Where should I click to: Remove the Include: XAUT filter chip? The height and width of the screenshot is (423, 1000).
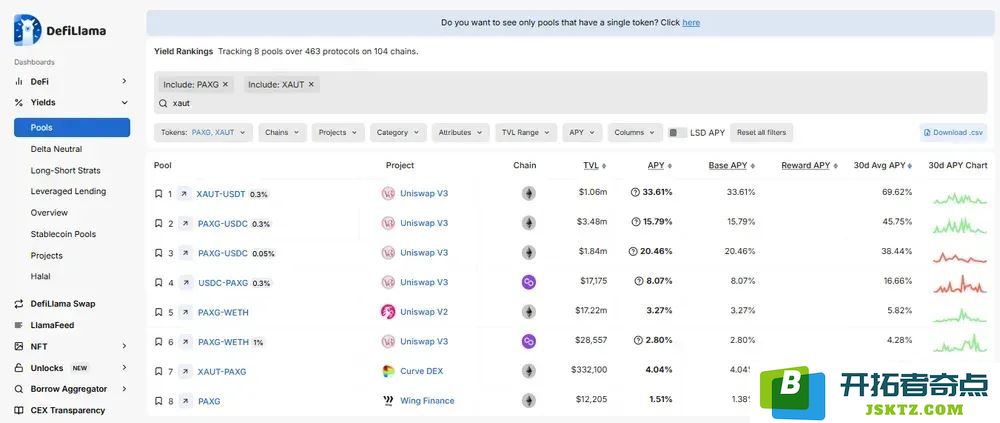pyautogui.click(x=311, y=84)
